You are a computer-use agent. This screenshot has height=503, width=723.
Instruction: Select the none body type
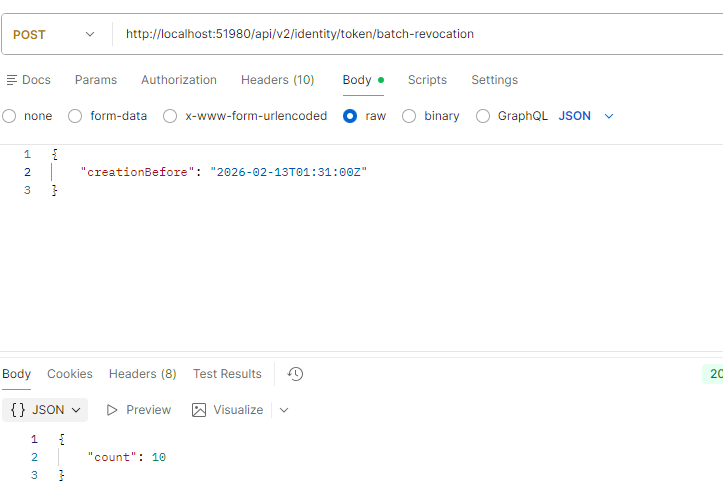coord(10,116)
